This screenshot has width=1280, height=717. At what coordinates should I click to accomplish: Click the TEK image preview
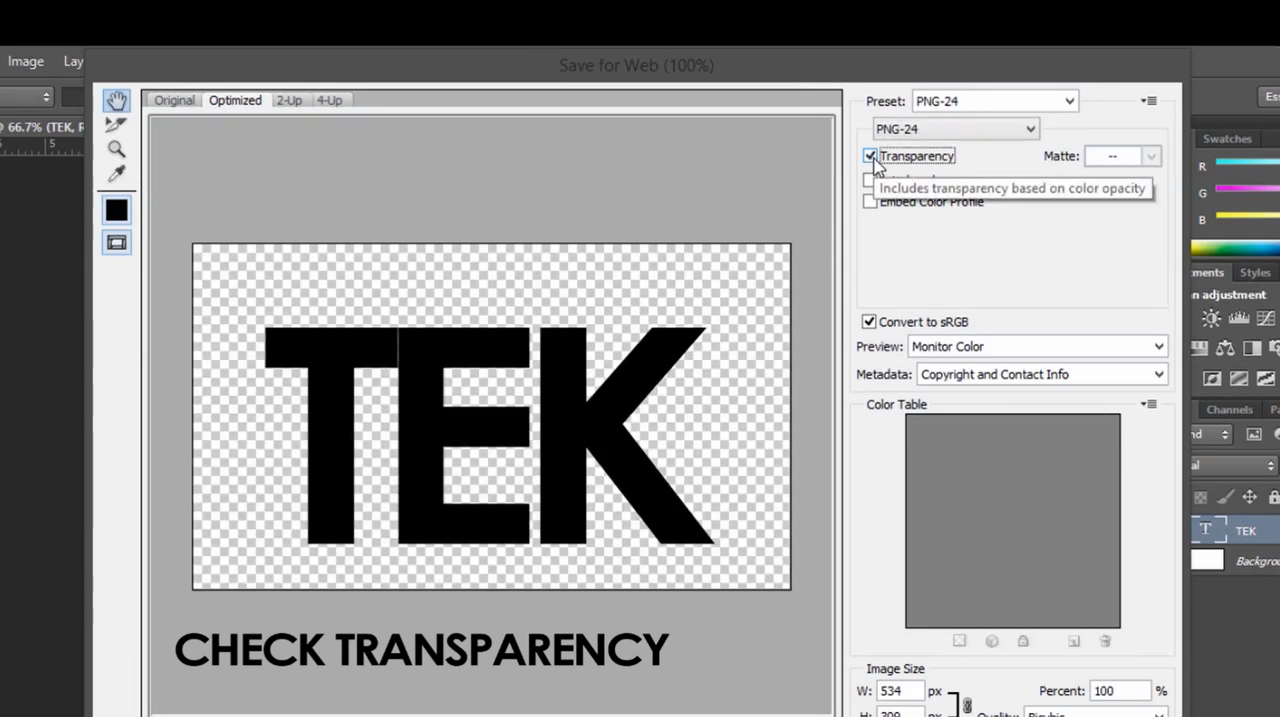(491, 416)
